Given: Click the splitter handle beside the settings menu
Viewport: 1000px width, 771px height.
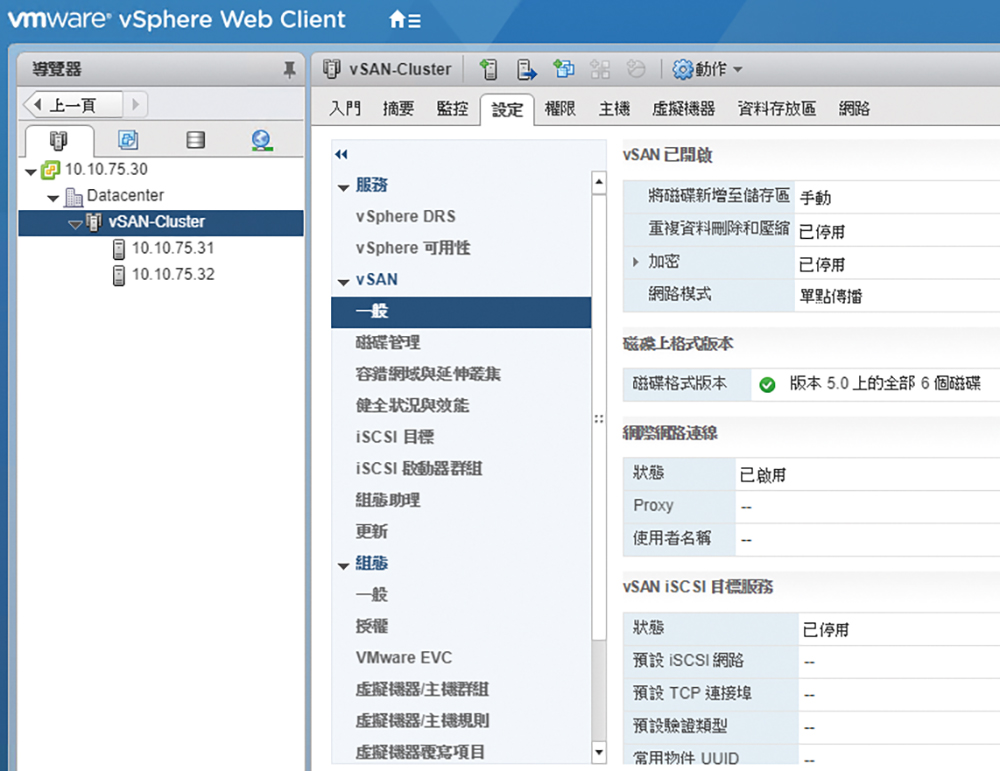Looking at the screenshot, I should click(x=599, y=419).
